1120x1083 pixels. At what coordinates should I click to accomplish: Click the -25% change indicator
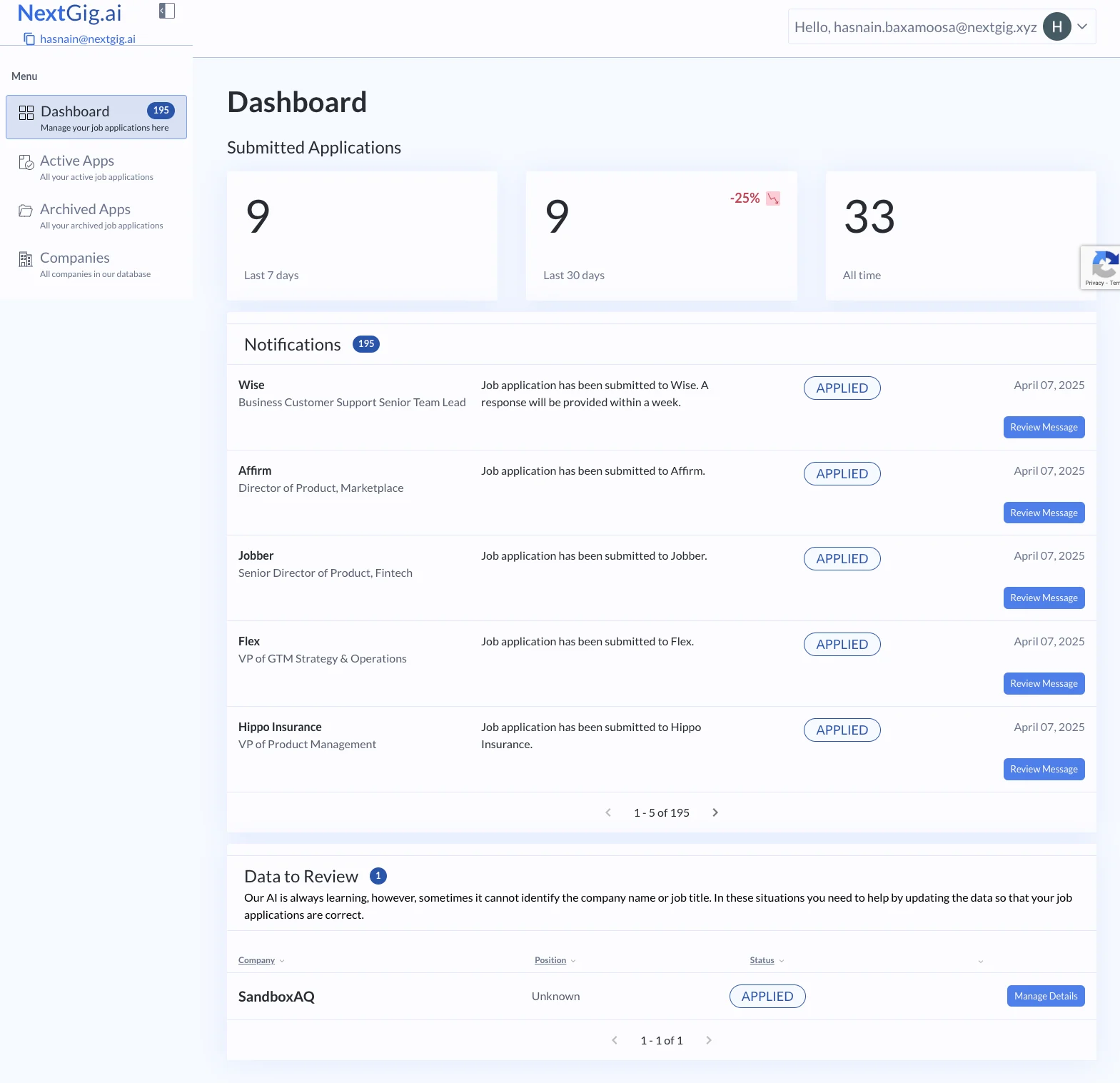point(745,198)
